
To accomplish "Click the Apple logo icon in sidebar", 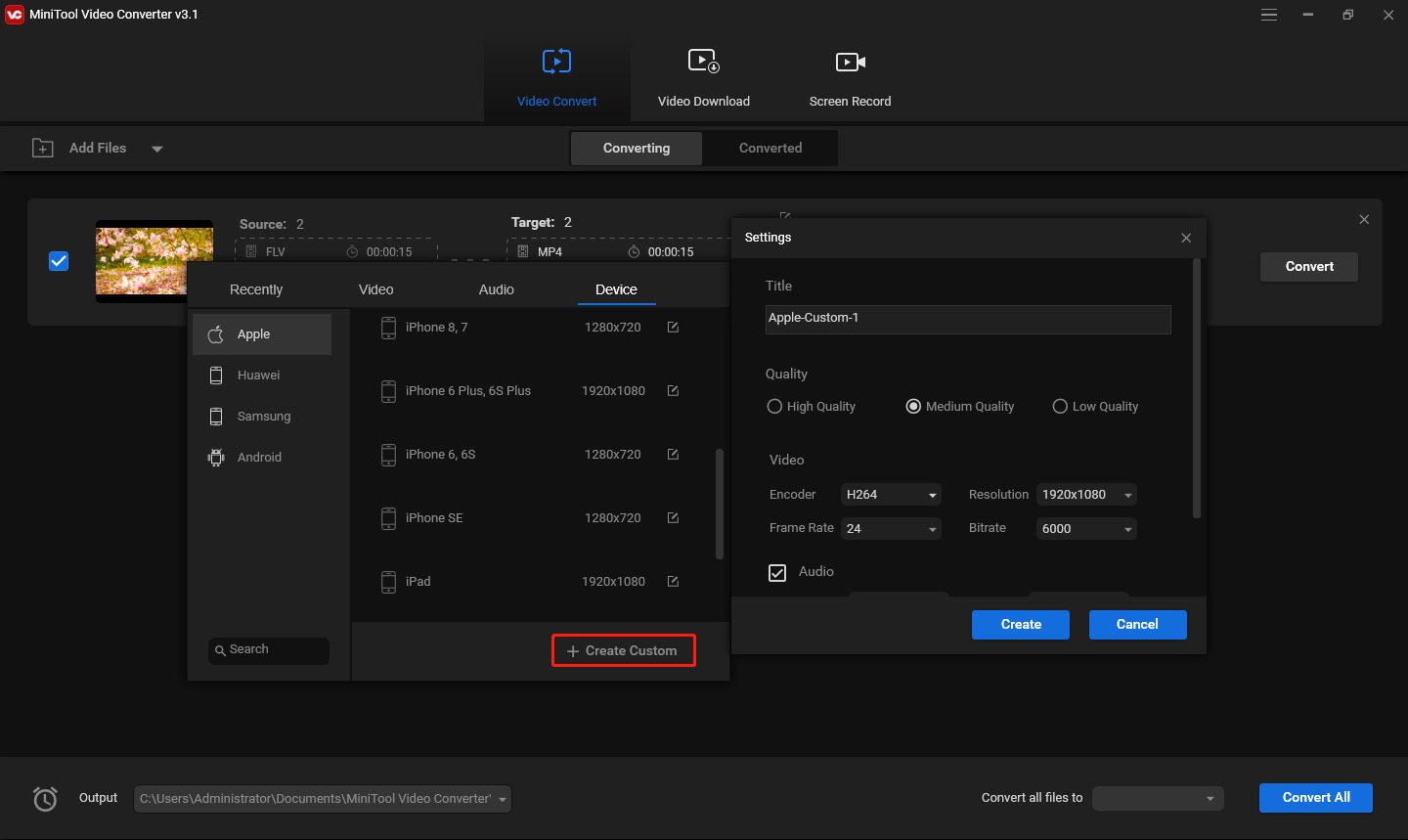I will coord(216,334).
